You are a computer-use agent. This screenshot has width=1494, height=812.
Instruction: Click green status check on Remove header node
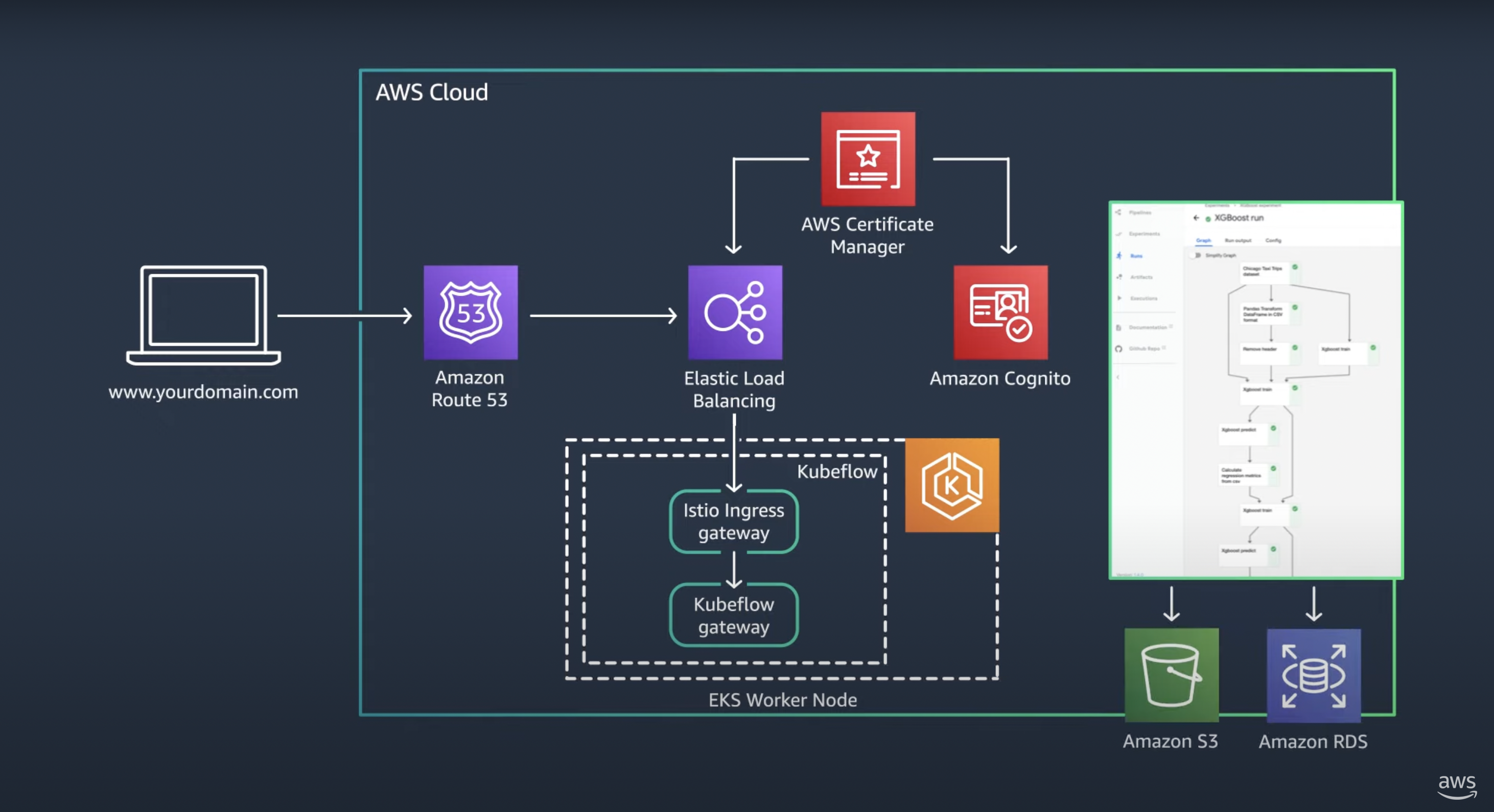pos(1295,348)
